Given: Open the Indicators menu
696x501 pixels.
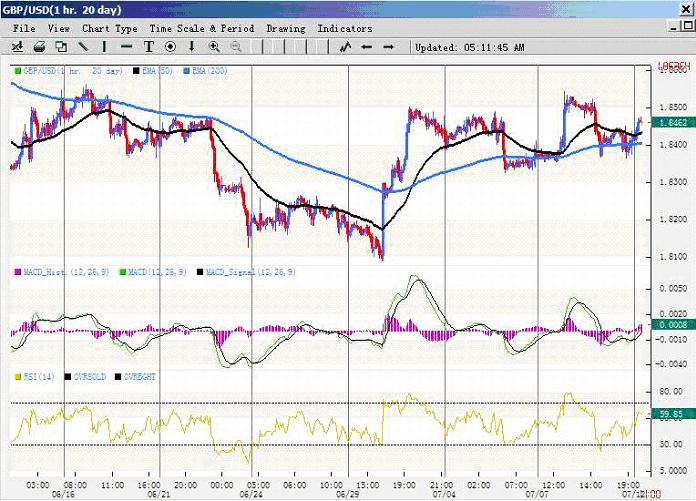Looking at the screenshot, I should (345, 29).
